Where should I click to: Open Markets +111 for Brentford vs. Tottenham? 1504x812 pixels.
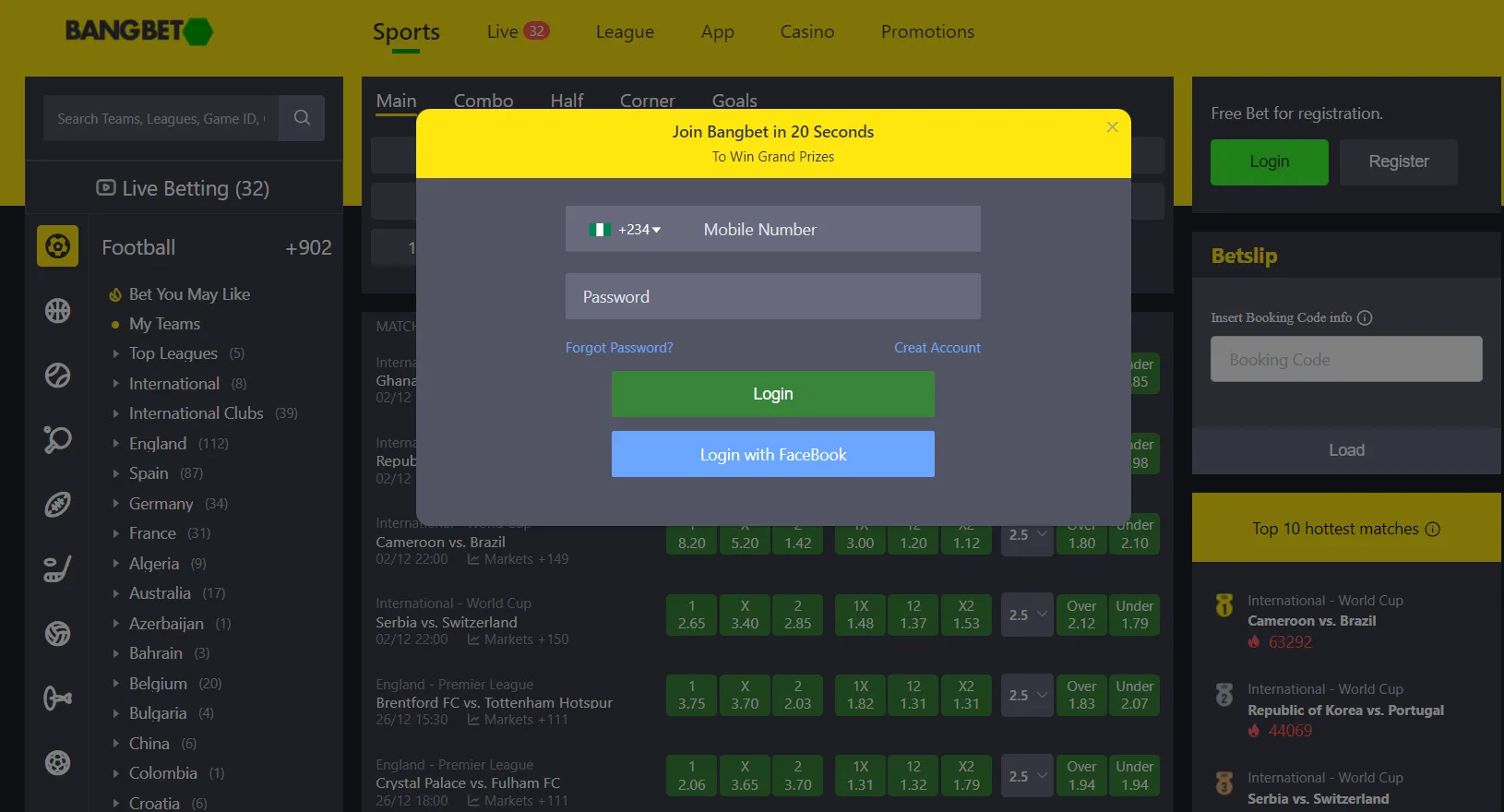pos(518,720)
